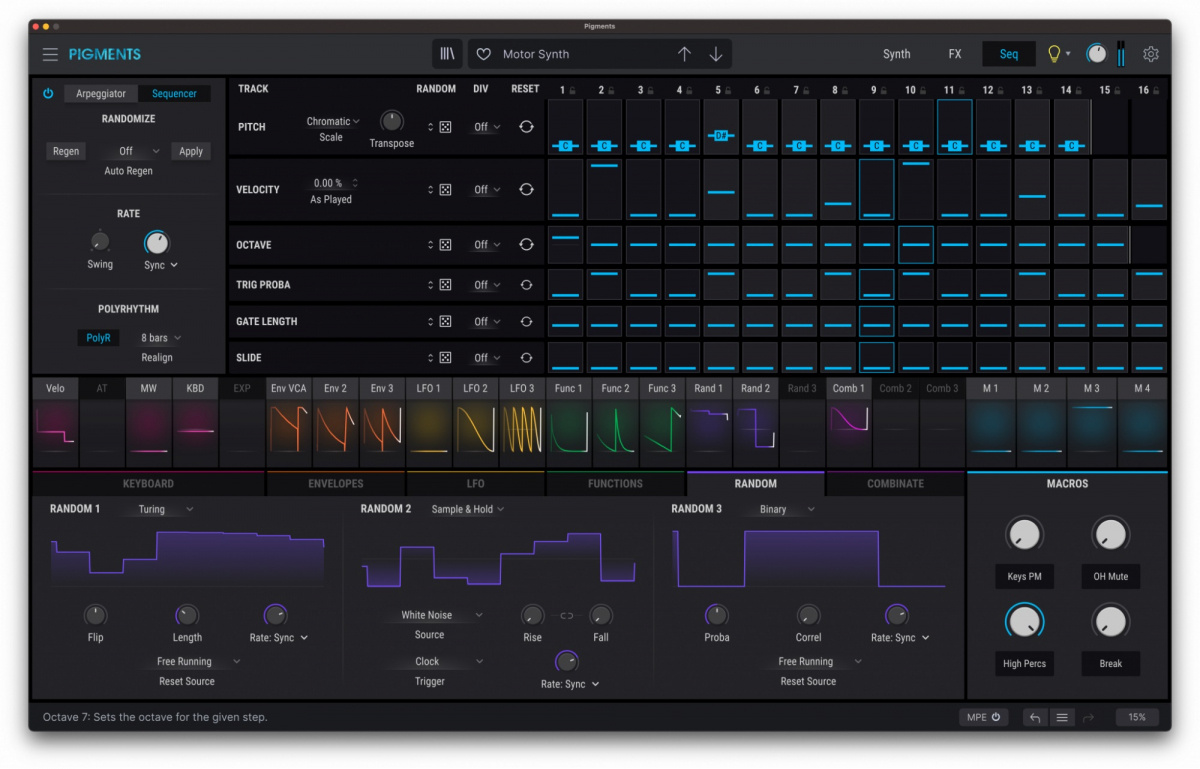Viewport: 1200px width, 769px height.
Task: Click the light bulb tutorials icon
Action: pos(1055,54)
